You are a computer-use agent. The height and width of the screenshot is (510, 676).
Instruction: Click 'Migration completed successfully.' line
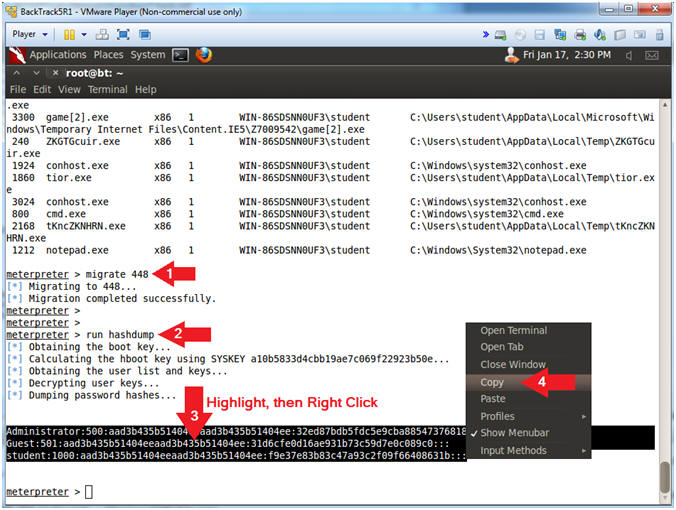[122, 299]
